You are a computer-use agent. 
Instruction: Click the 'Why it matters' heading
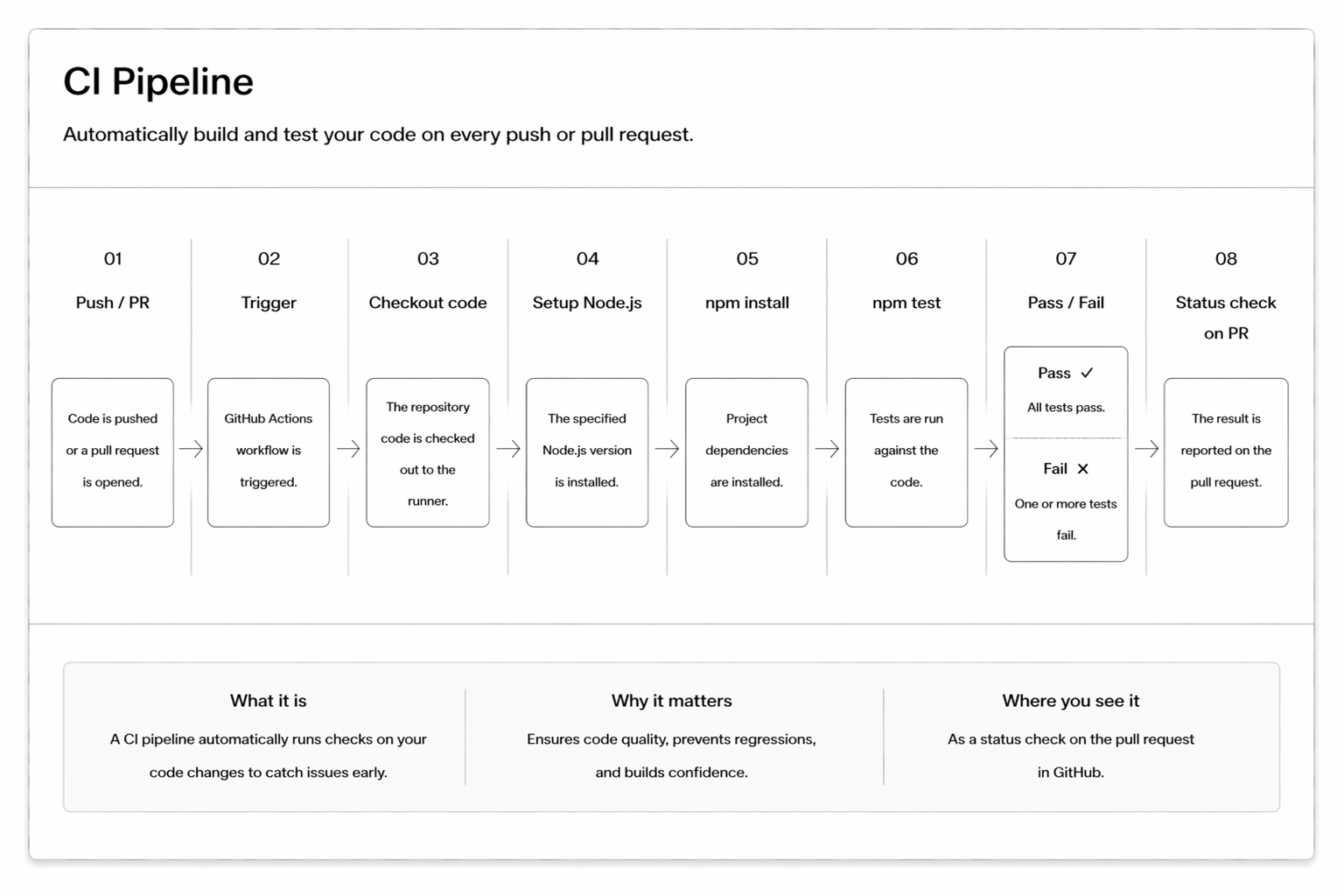pos(672,701)
